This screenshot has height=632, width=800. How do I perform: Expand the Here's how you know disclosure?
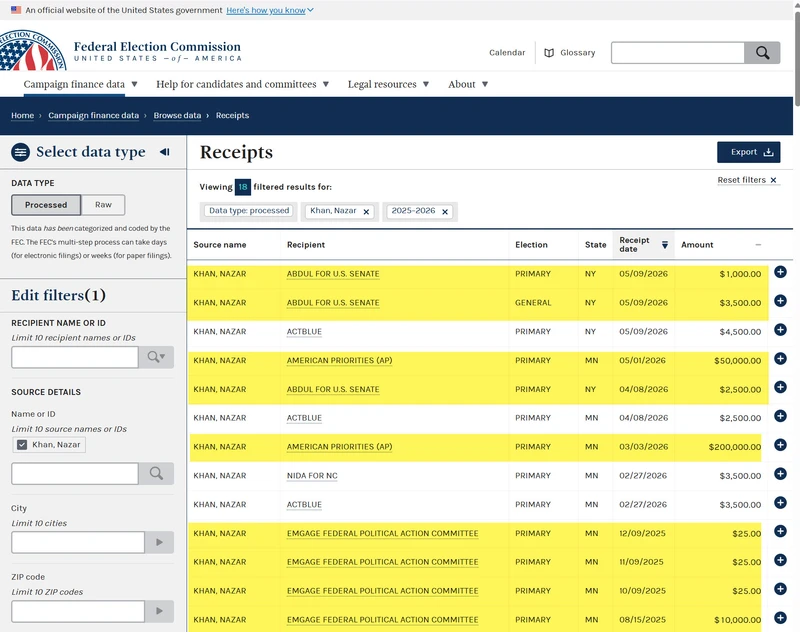coord(270,10)
